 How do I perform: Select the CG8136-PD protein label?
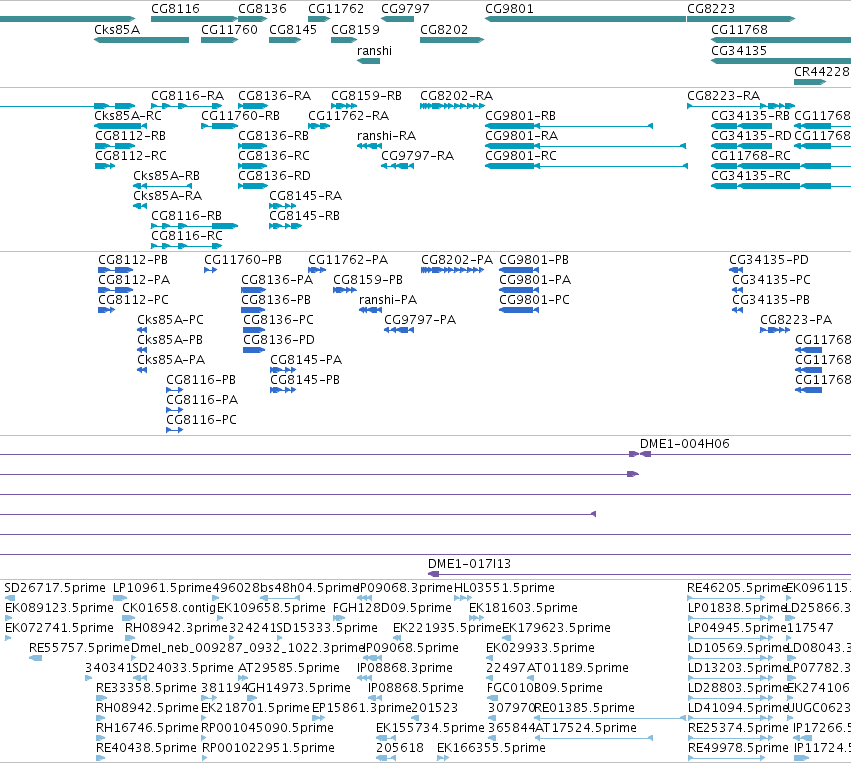(279, 340)
